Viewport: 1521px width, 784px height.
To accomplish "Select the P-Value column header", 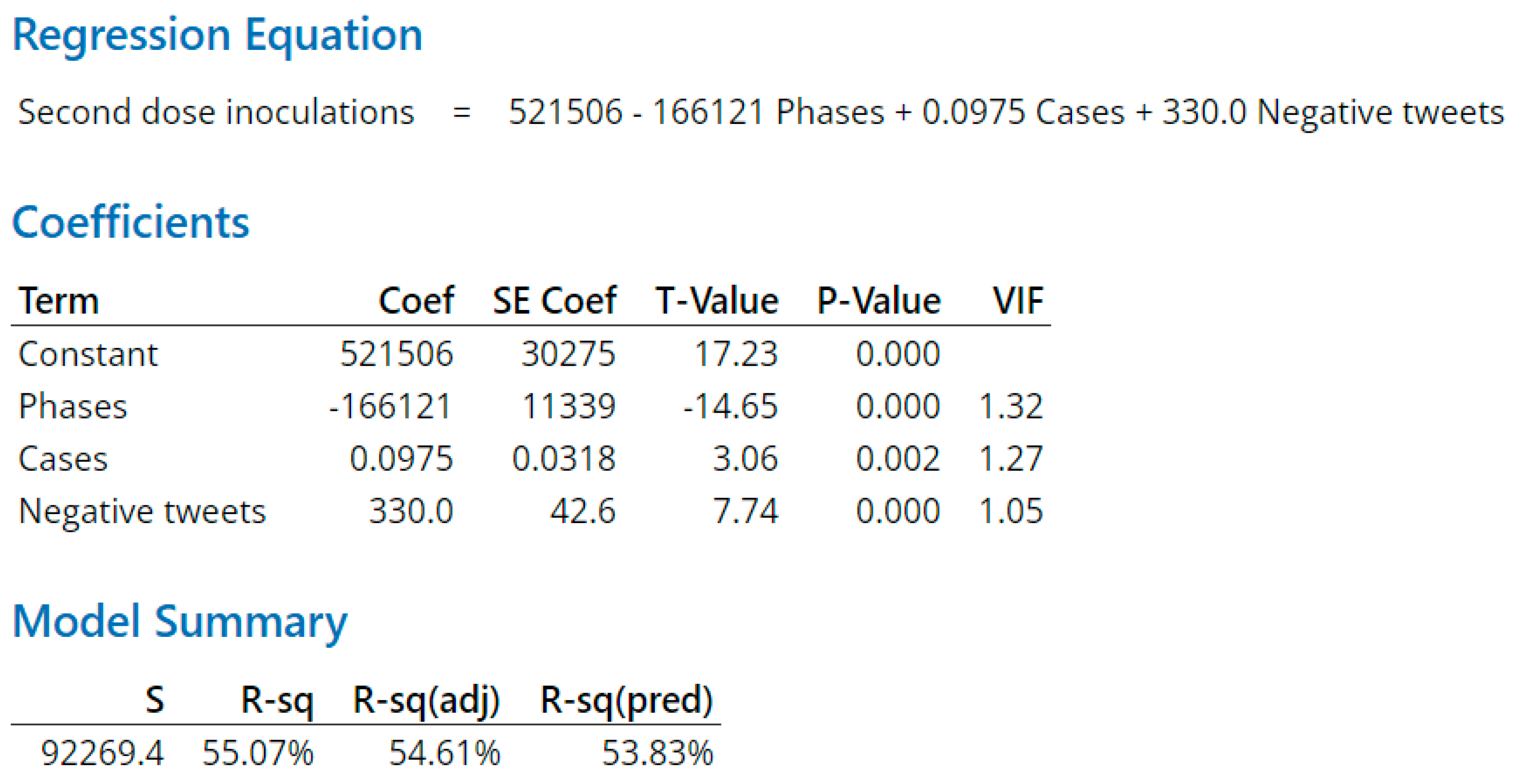I will 878,301.
